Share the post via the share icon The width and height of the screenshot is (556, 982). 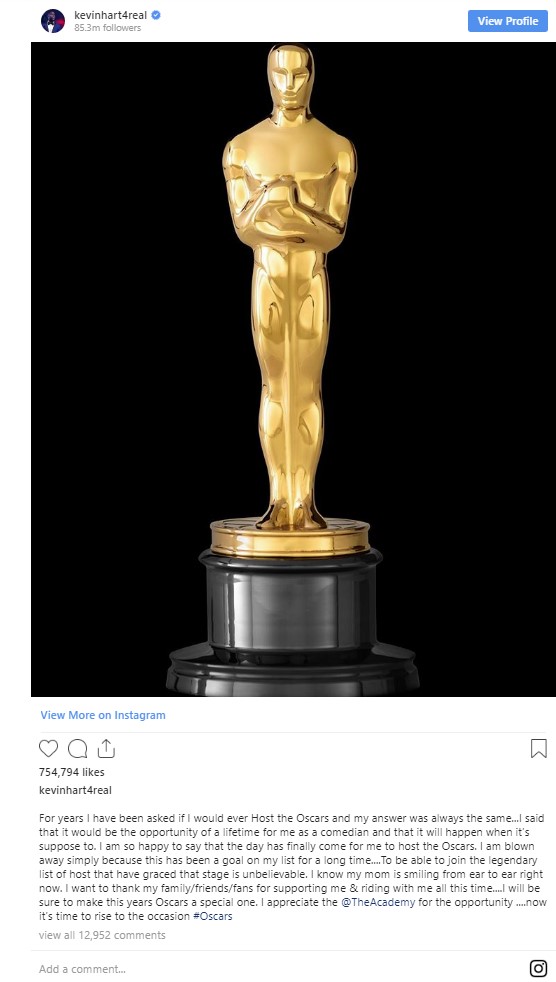point(106,748)
